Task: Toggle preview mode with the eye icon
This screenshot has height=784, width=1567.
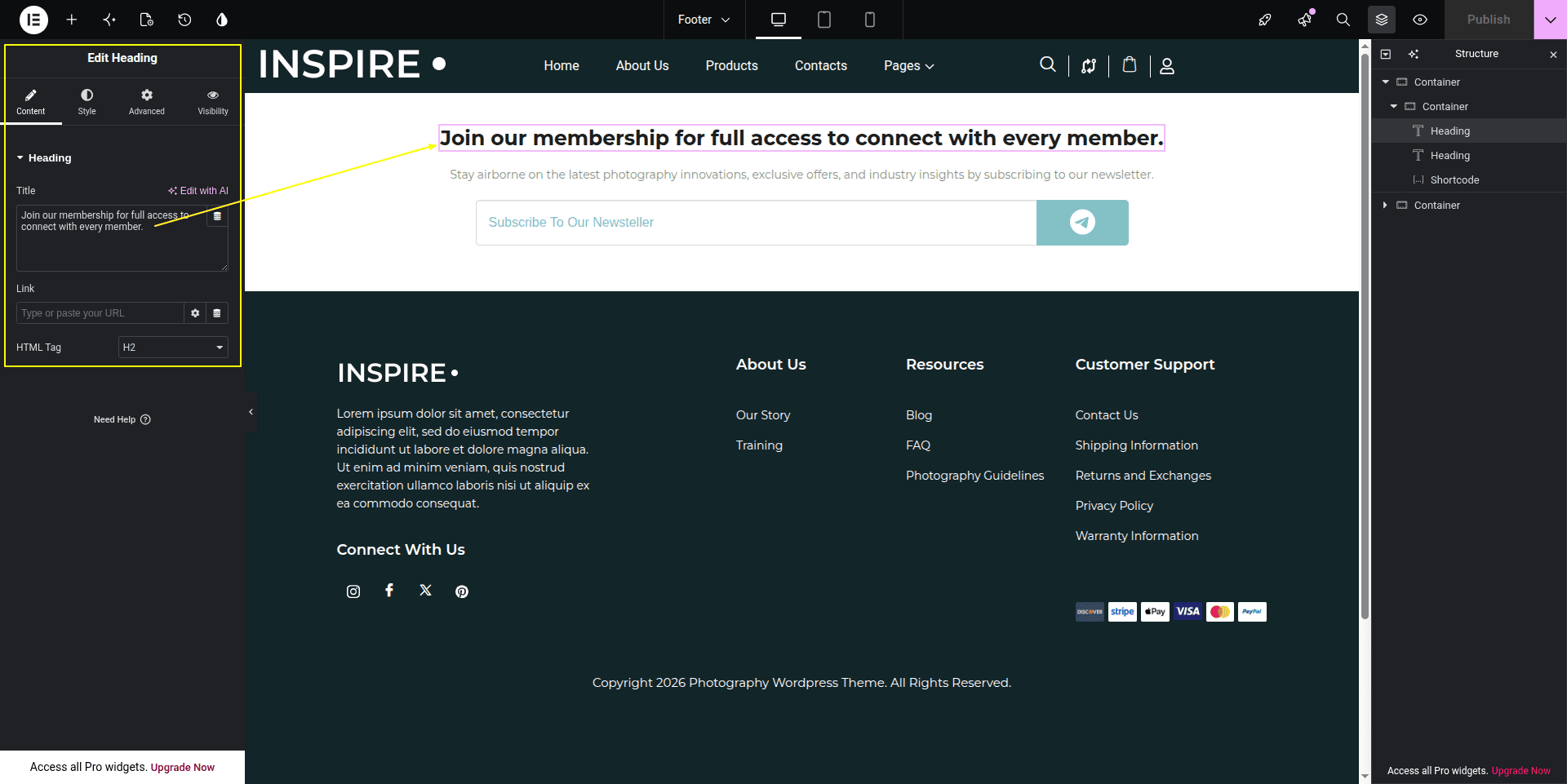Action: tap(1420, 20)
